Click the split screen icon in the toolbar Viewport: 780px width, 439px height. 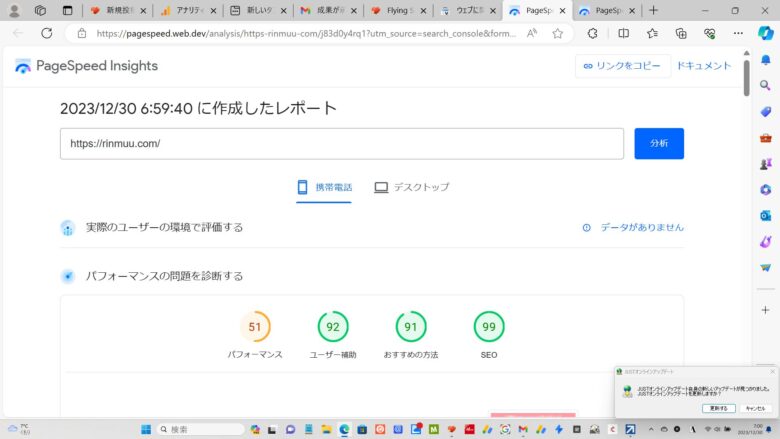(623, 33)
